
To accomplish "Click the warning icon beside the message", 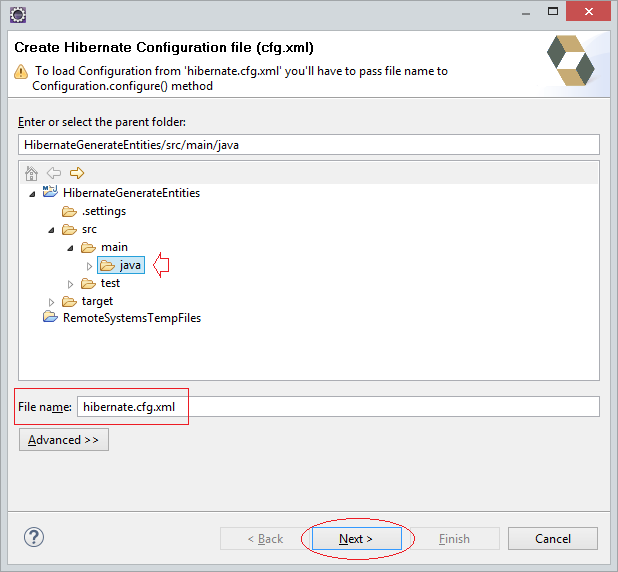I will [21, 72].
